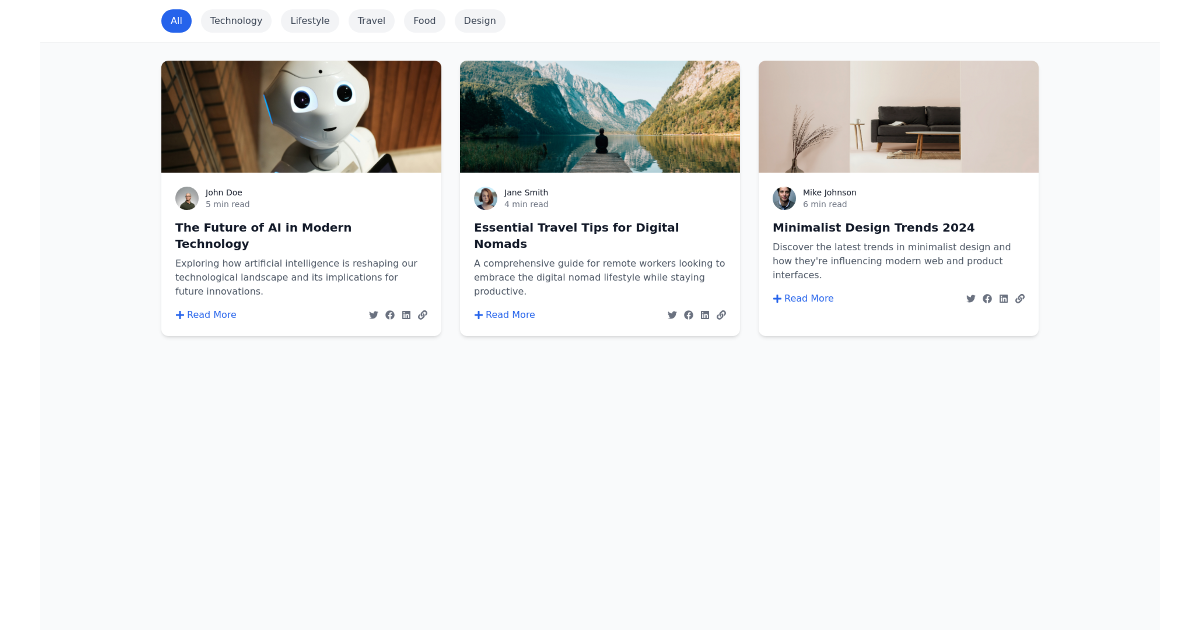Viewport: 1200px width, 630px height.
Task: Copy the link for the Travel Tips article
Action: [x=721, y=314]
